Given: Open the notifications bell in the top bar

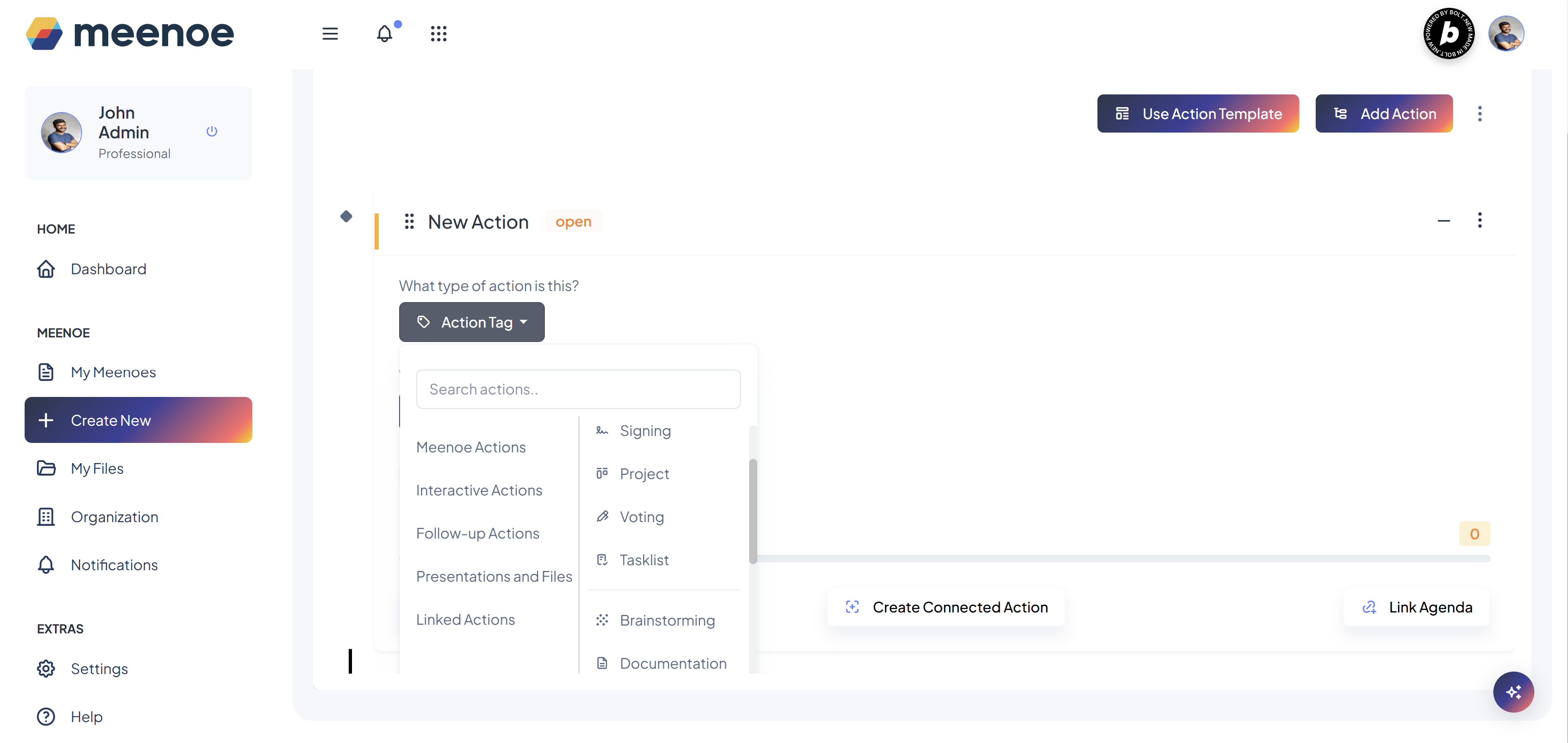Looking at the screenshot, I should point(384,34).
